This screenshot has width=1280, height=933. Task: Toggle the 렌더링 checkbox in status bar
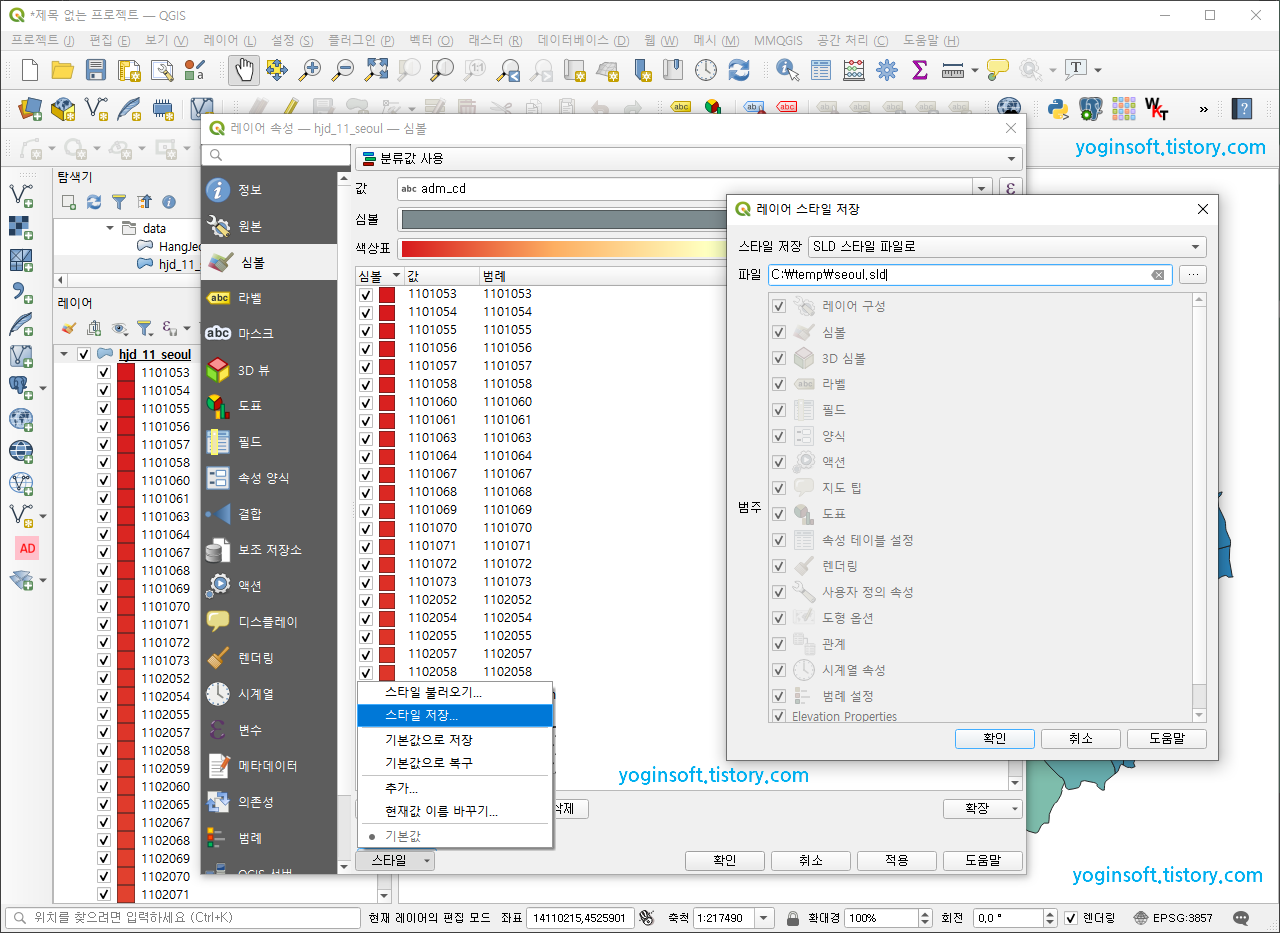click(1071, 918)
